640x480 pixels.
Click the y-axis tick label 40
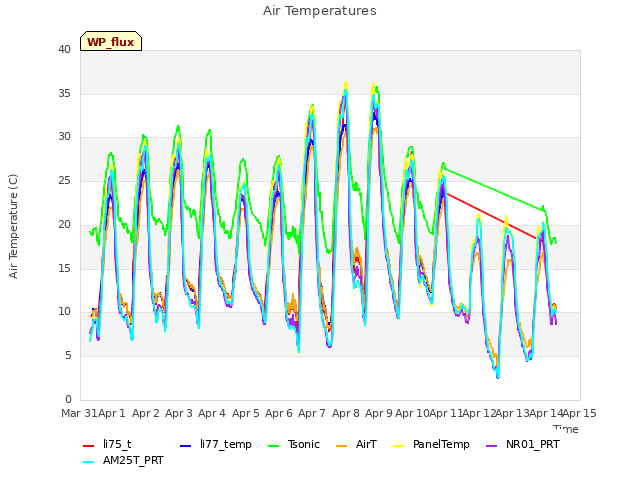(x=64, y=49)
